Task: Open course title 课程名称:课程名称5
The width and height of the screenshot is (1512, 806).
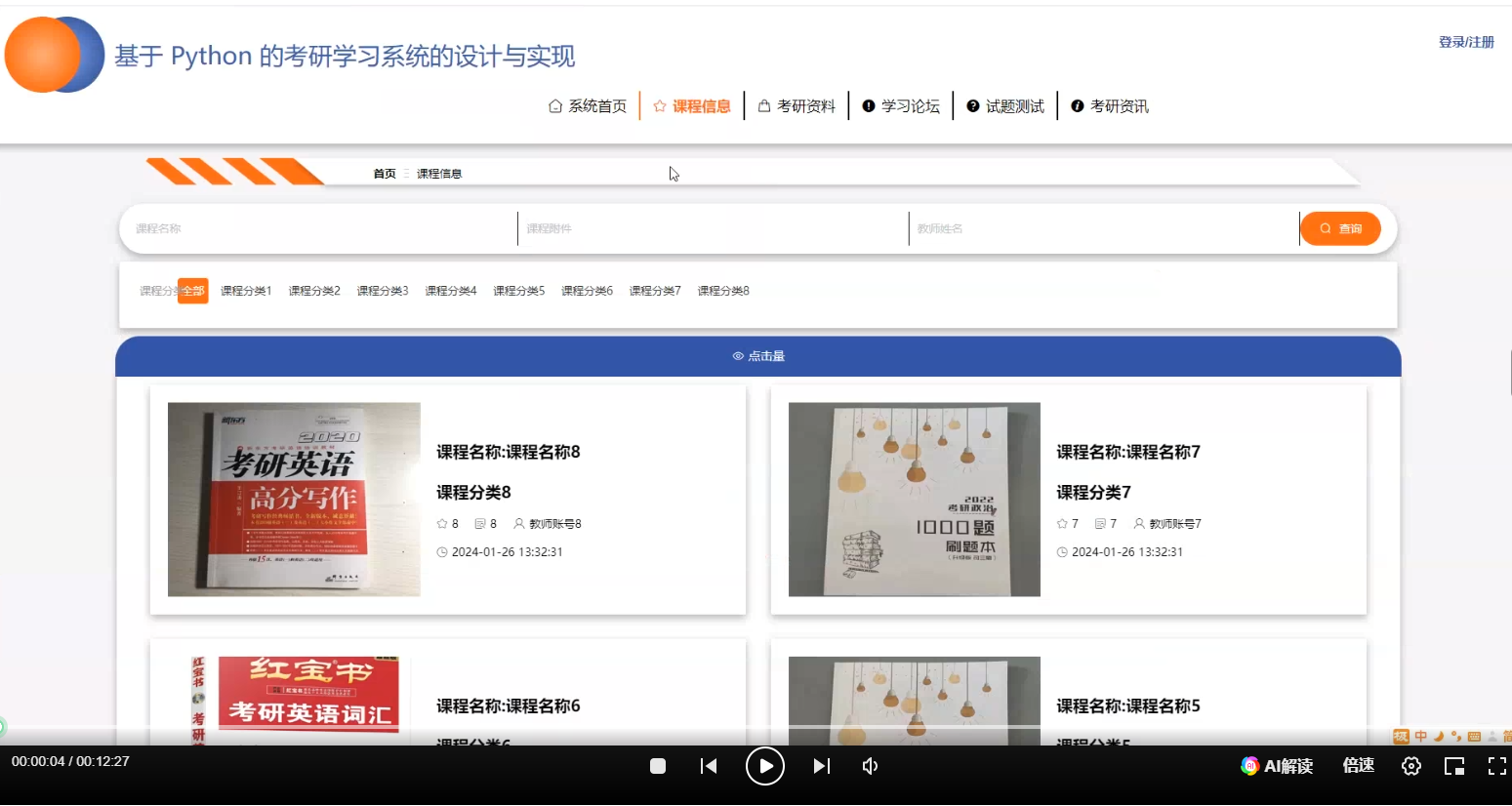Action: 1128,705
